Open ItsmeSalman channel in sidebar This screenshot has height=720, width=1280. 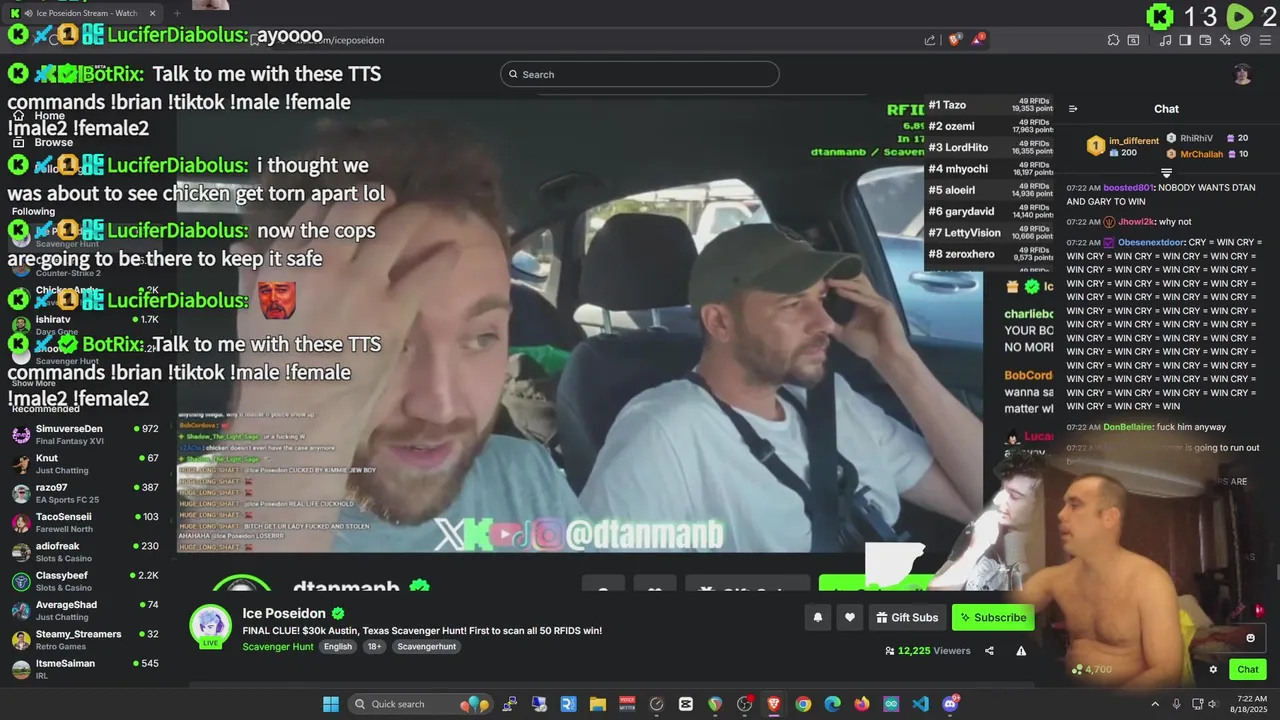88,669
